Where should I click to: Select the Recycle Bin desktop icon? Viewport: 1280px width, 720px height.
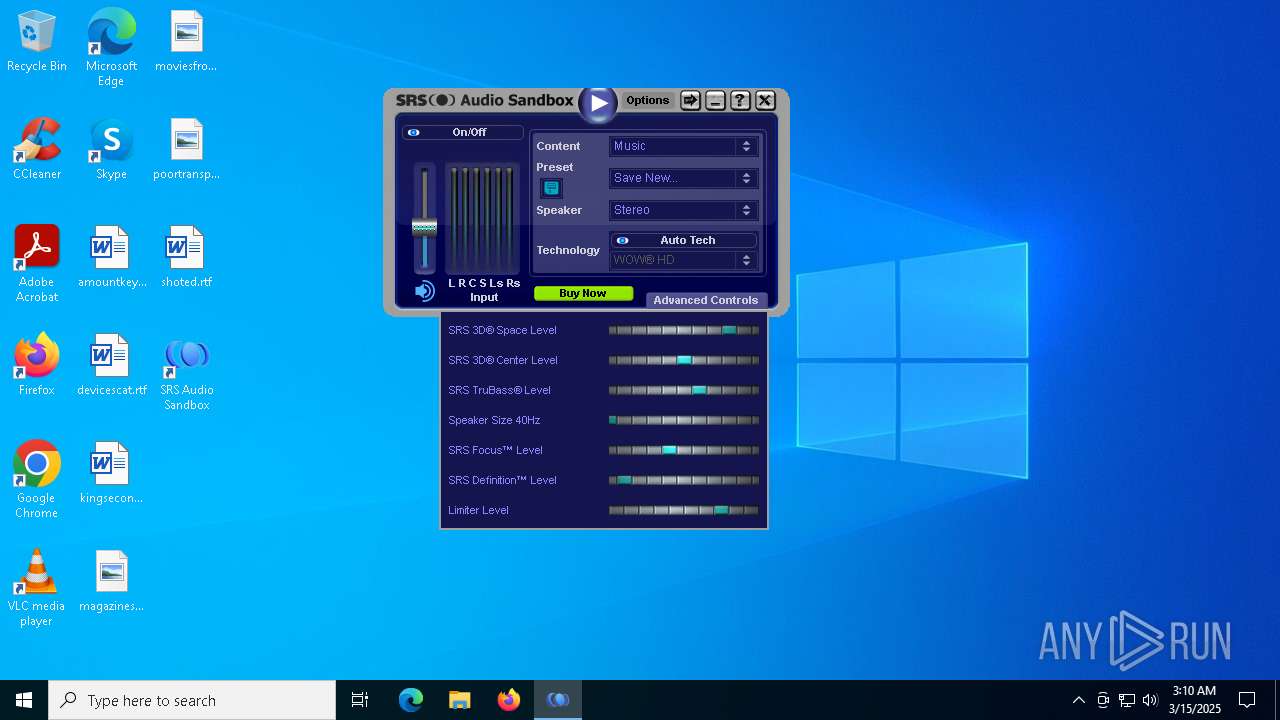coord(37,42)
